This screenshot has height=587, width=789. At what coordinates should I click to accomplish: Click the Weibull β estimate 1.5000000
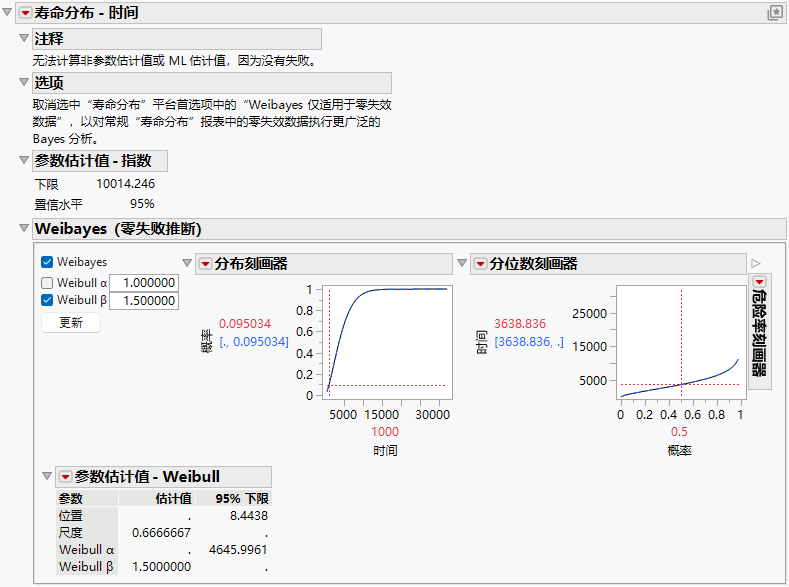point(162,567)
